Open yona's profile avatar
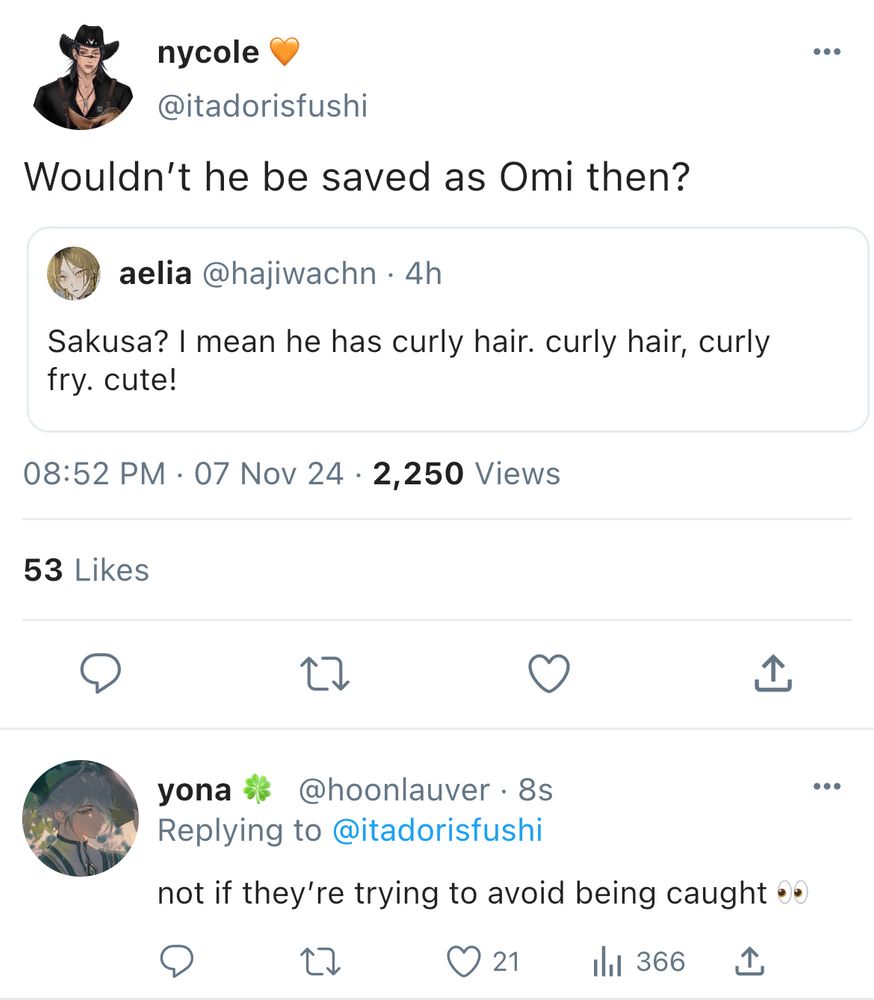The width and height of the screenshot is (874, 1000). click(x=80, y=818)
